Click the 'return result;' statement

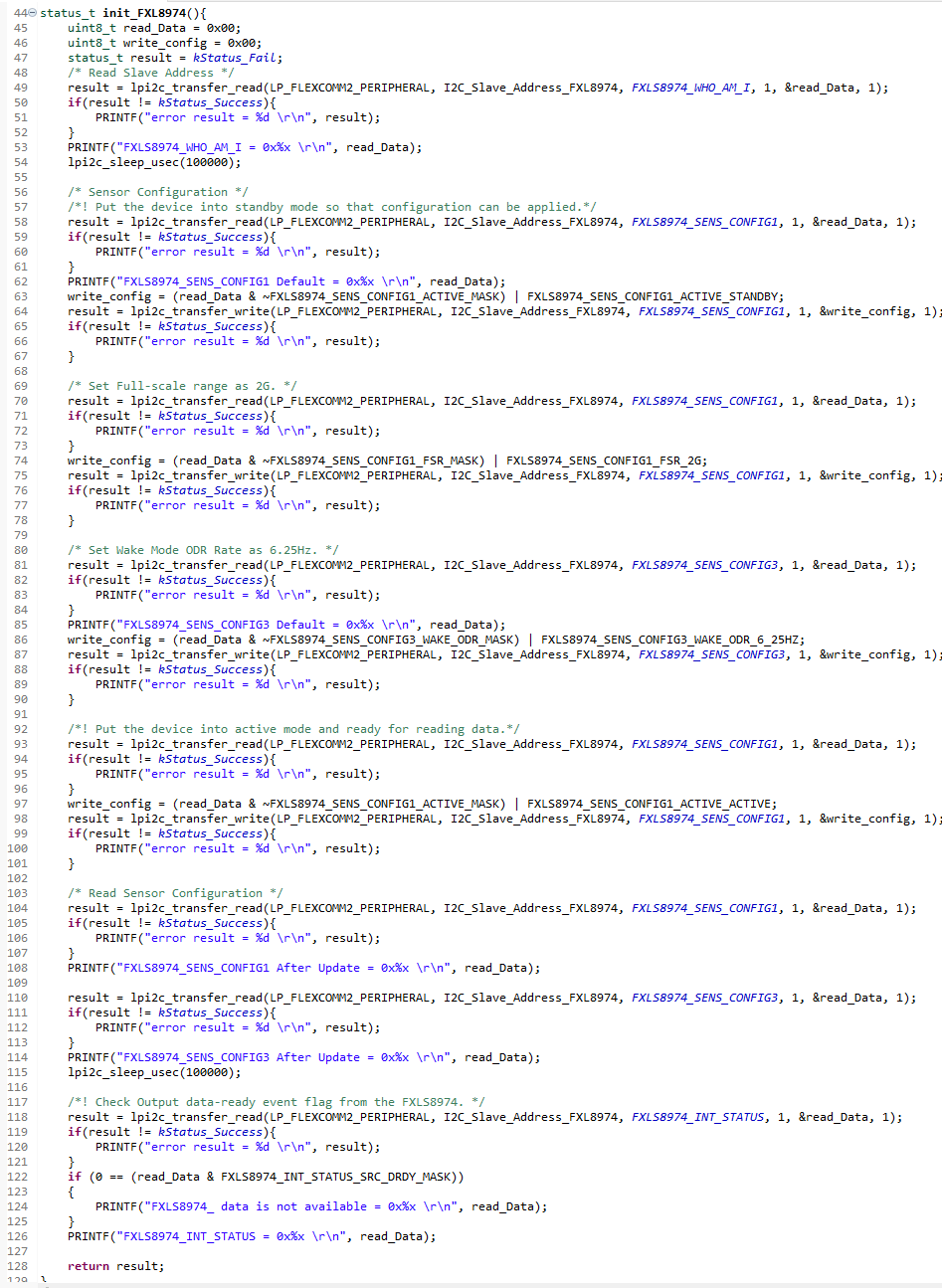click(x=115, y=1266)
